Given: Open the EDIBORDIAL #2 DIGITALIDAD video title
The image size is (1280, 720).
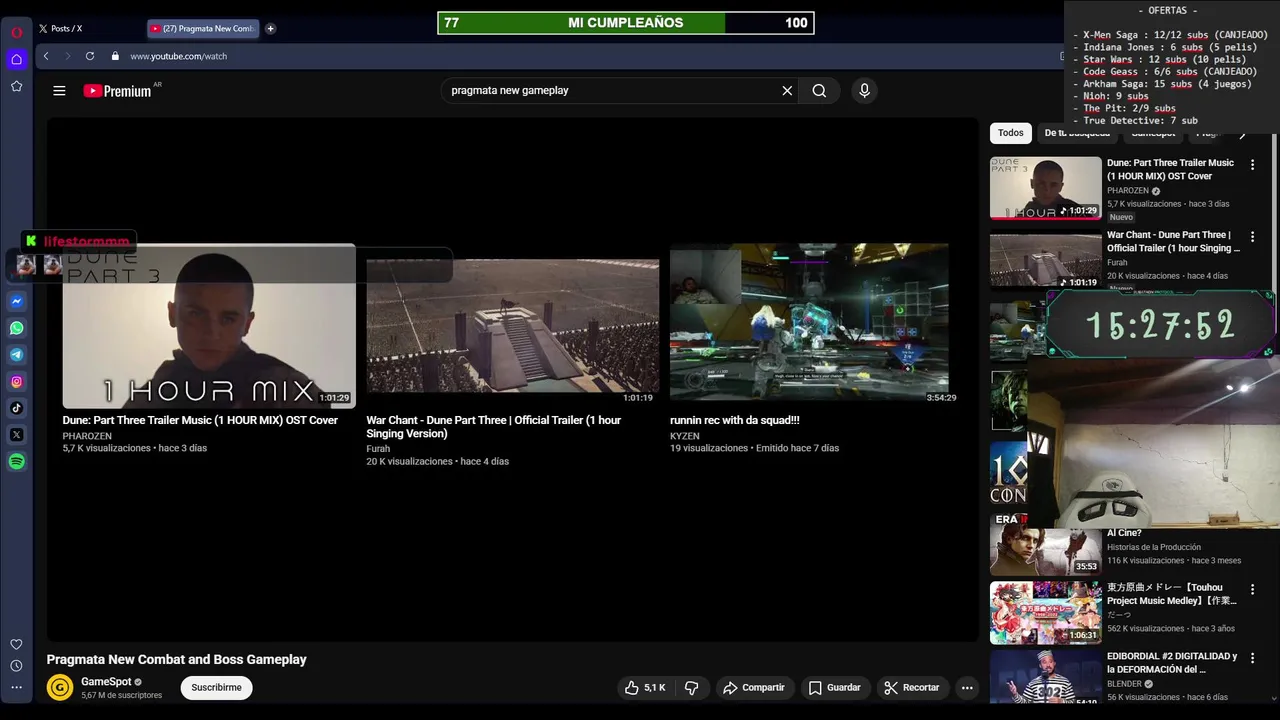Looking at the screenshot, I should pos(1172,663).
